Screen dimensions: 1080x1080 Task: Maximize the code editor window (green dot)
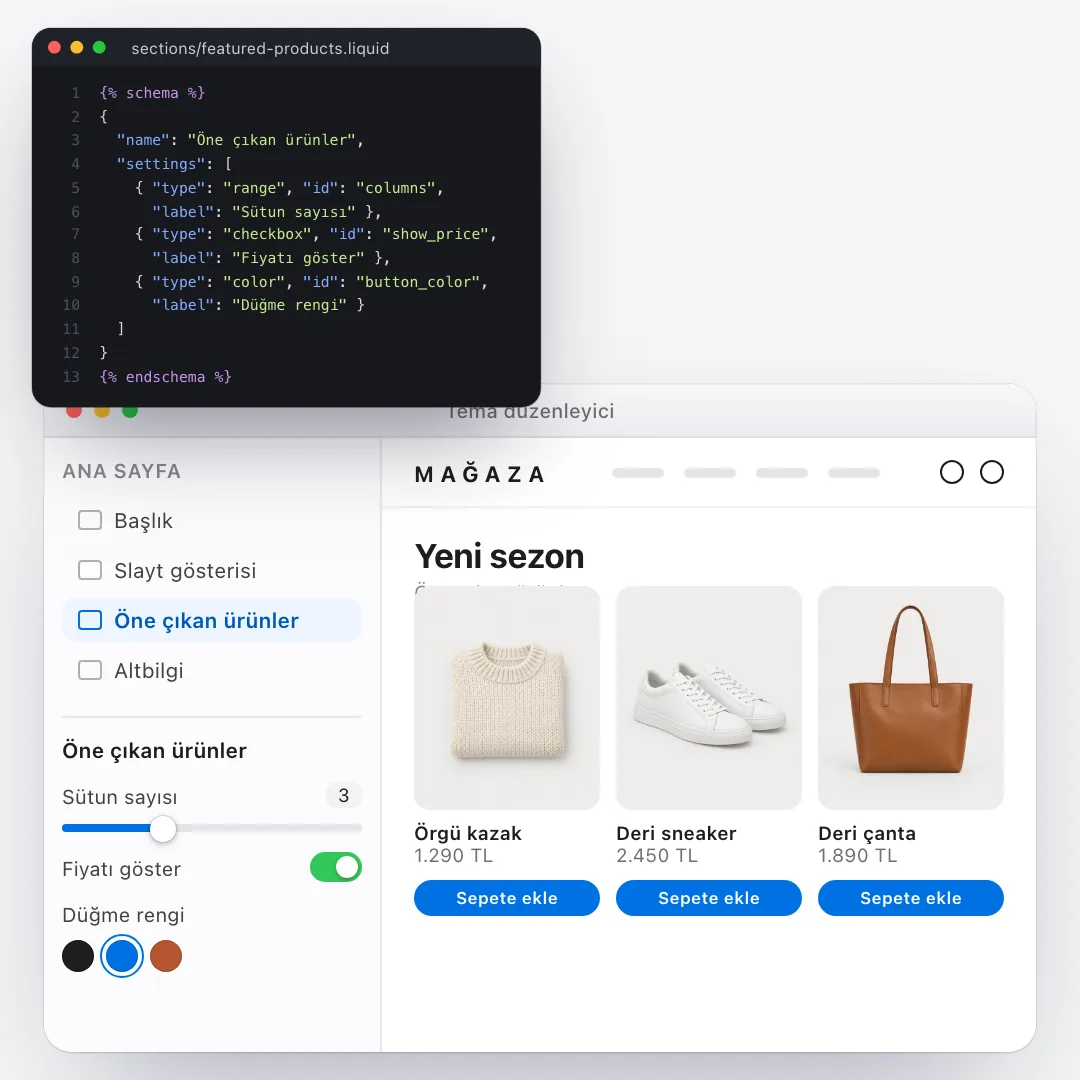tap(99, 48)
